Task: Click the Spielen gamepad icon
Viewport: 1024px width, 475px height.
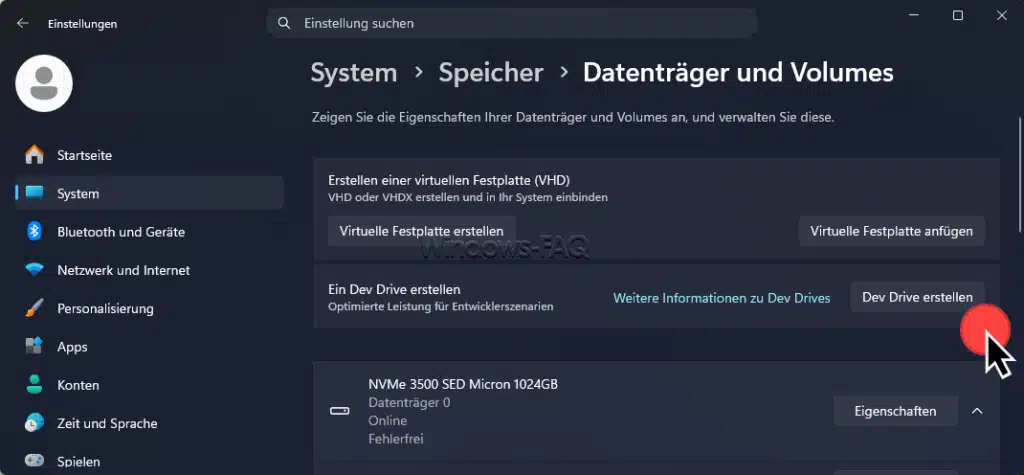Action: pyautogui.click(x=34, y=461)
